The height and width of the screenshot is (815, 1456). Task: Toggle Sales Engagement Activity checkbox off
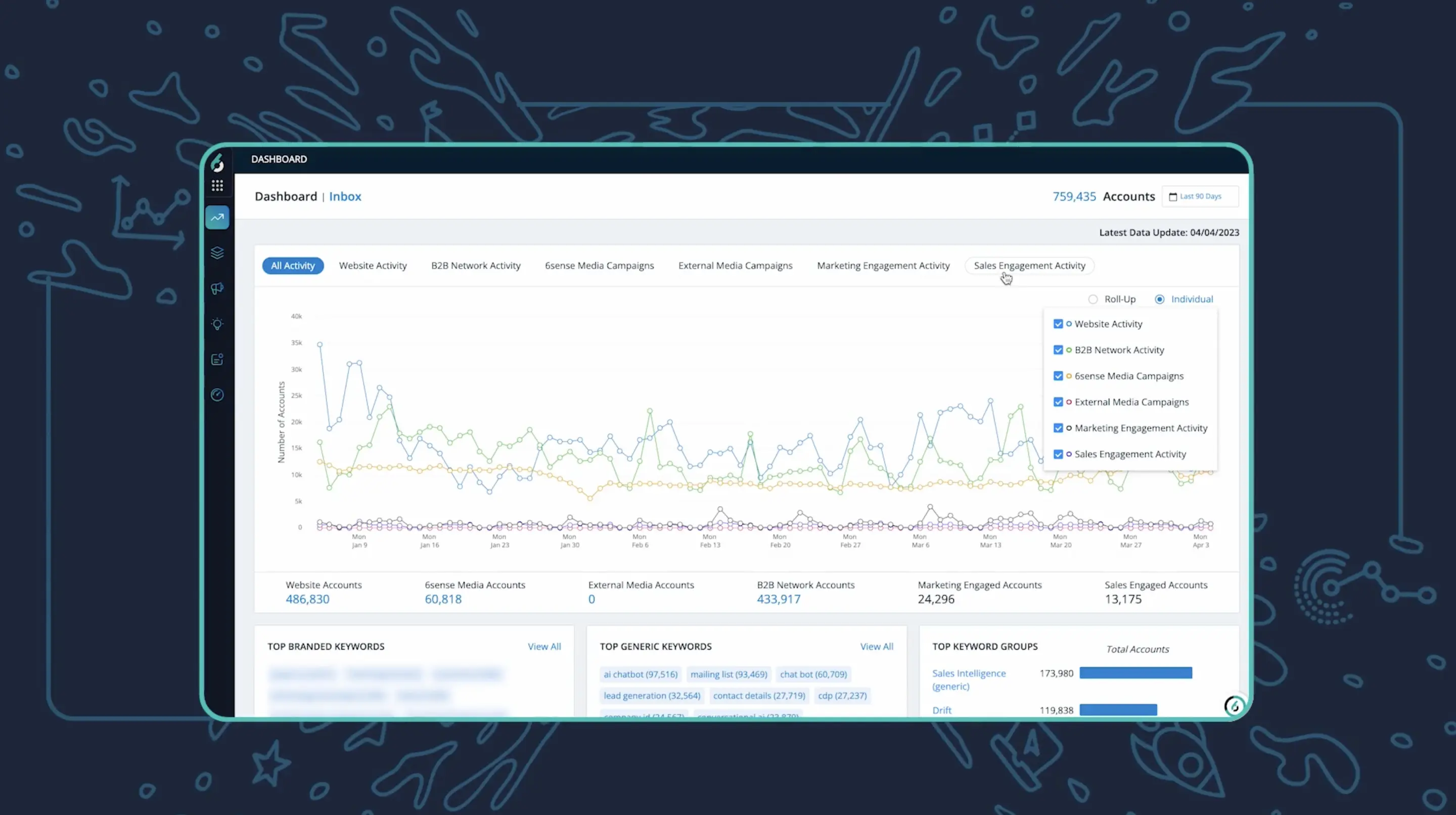1058,454
